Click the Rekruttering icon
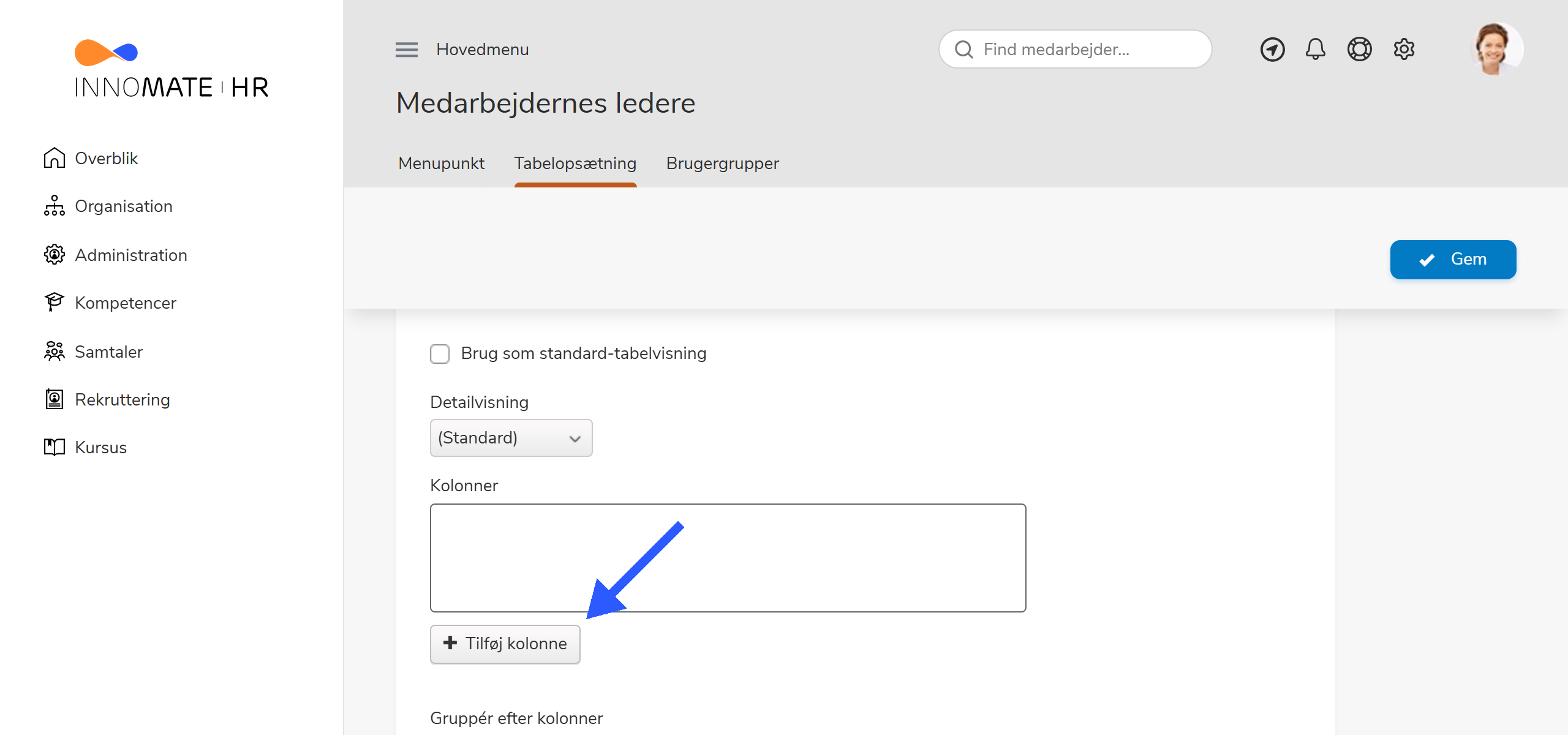1568x735 pixels. (x=54, y=399)
